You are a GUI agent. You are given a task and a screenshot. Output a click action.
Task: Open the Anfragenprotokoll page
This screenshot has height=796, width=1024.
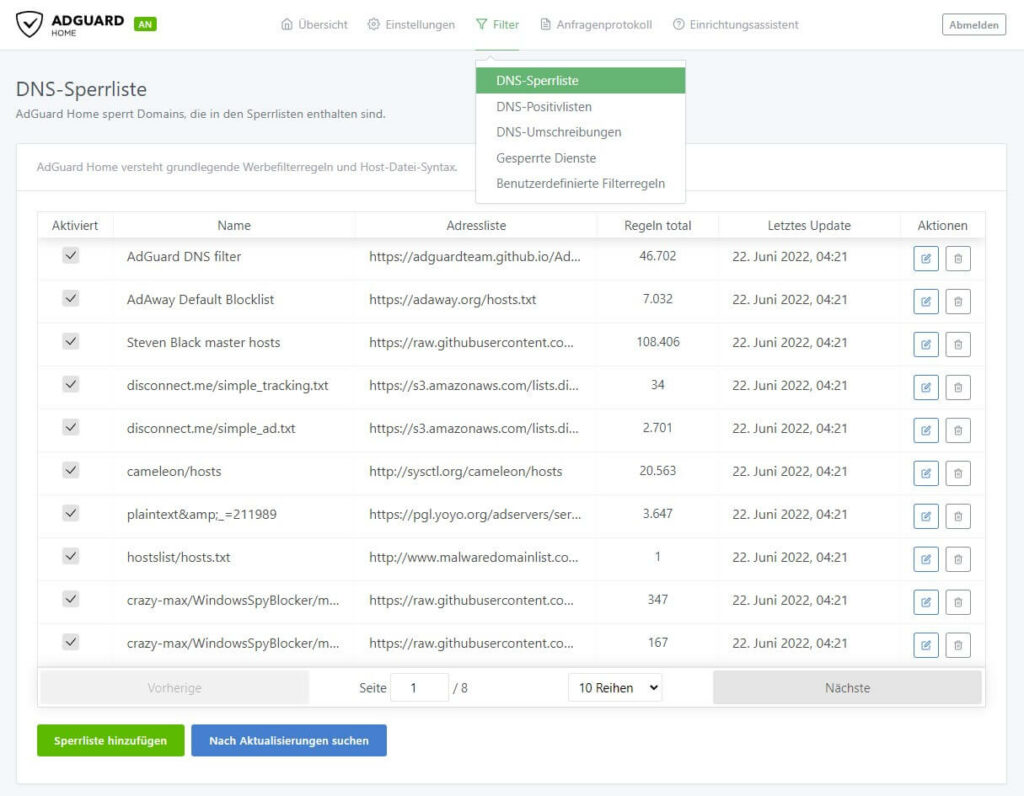tap(596, 25)
